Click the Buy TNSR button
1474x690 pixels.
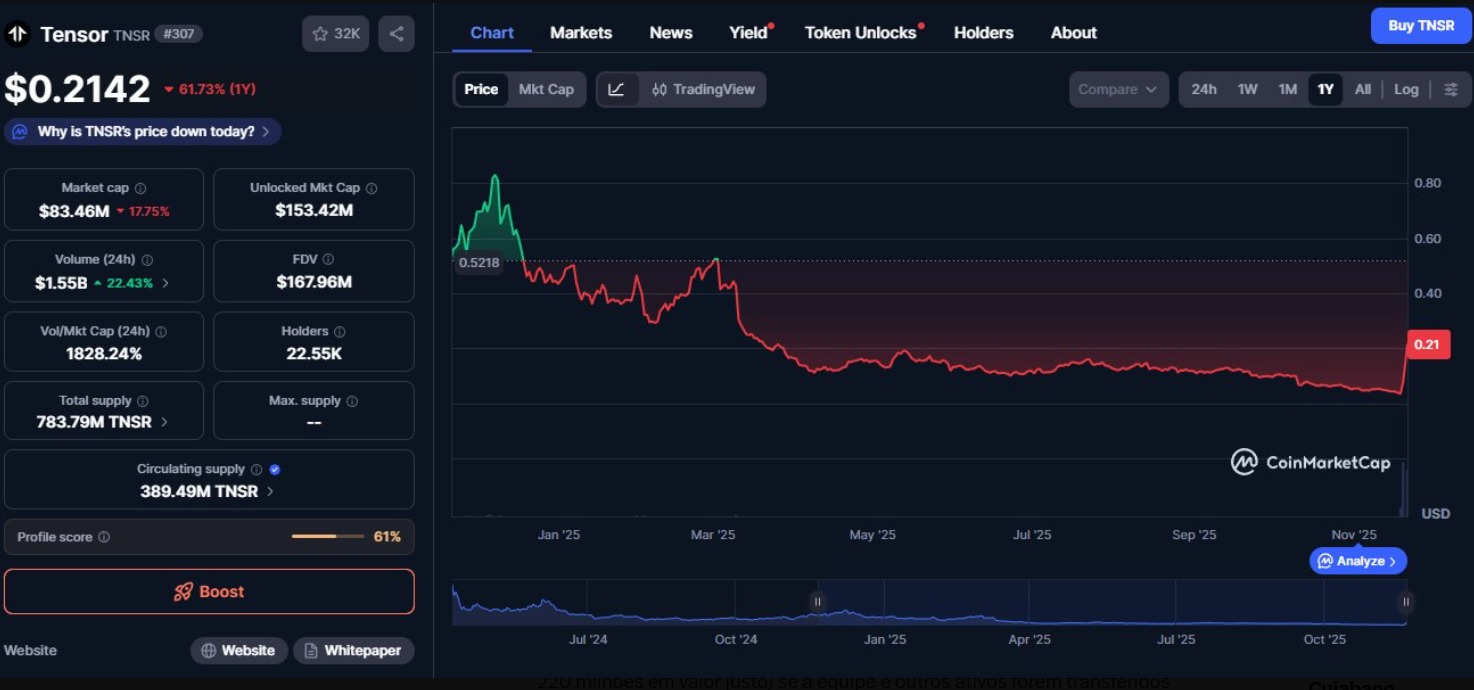[1421, 26]
